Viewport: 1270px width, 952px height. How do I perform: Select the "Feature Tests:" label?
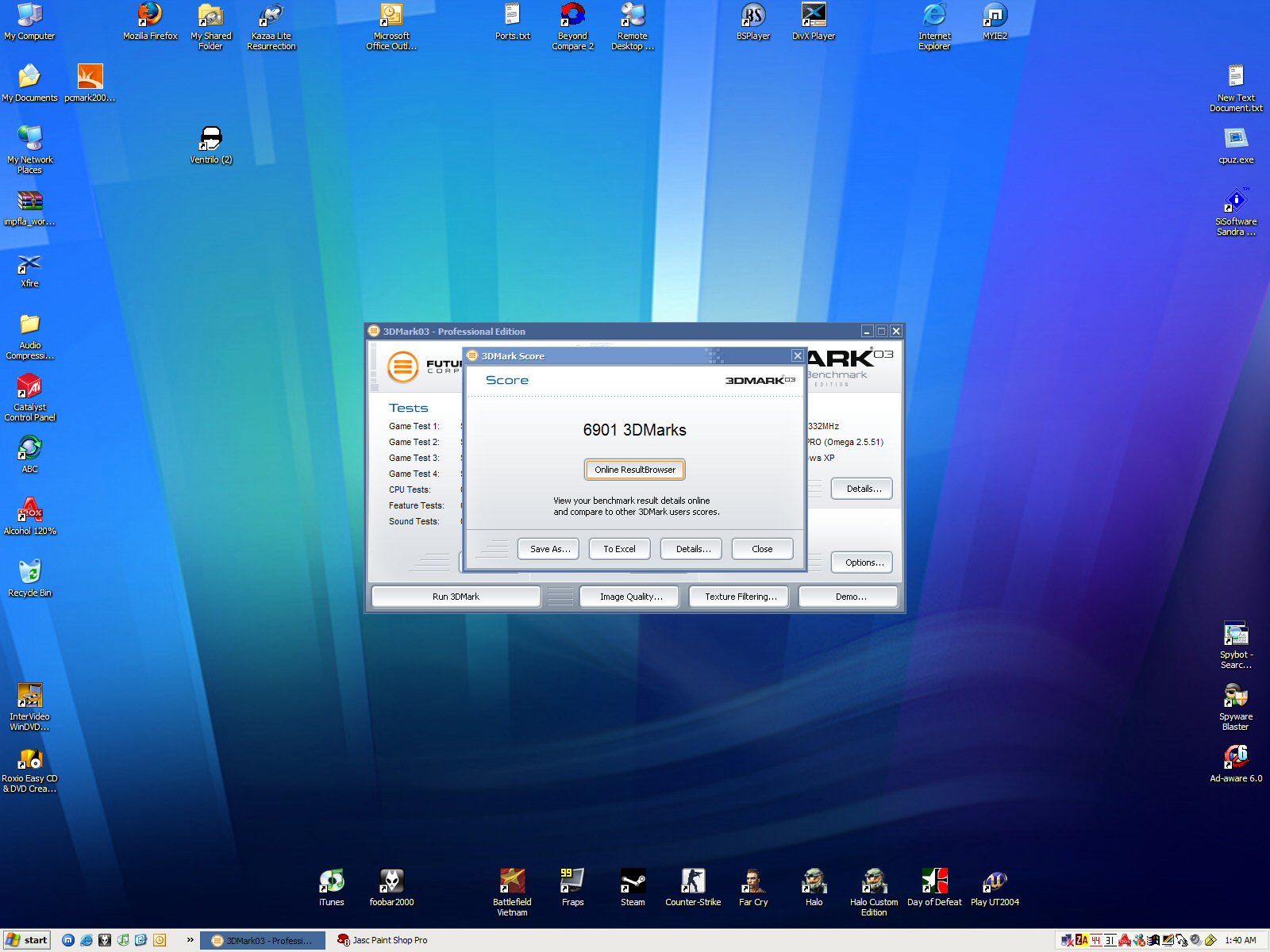(x=416, y=505)
